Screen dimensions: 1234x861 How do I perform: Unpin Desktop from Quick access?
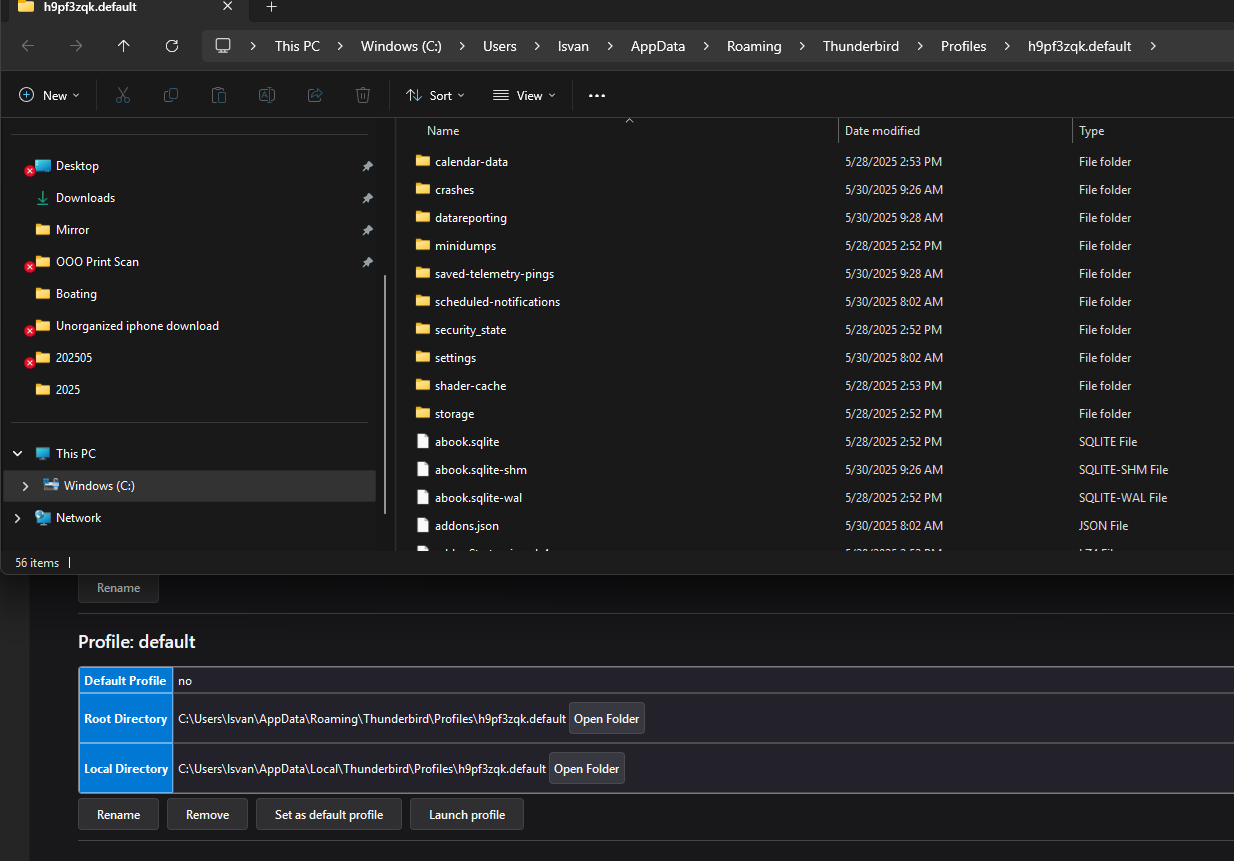(x=367, y=166)
